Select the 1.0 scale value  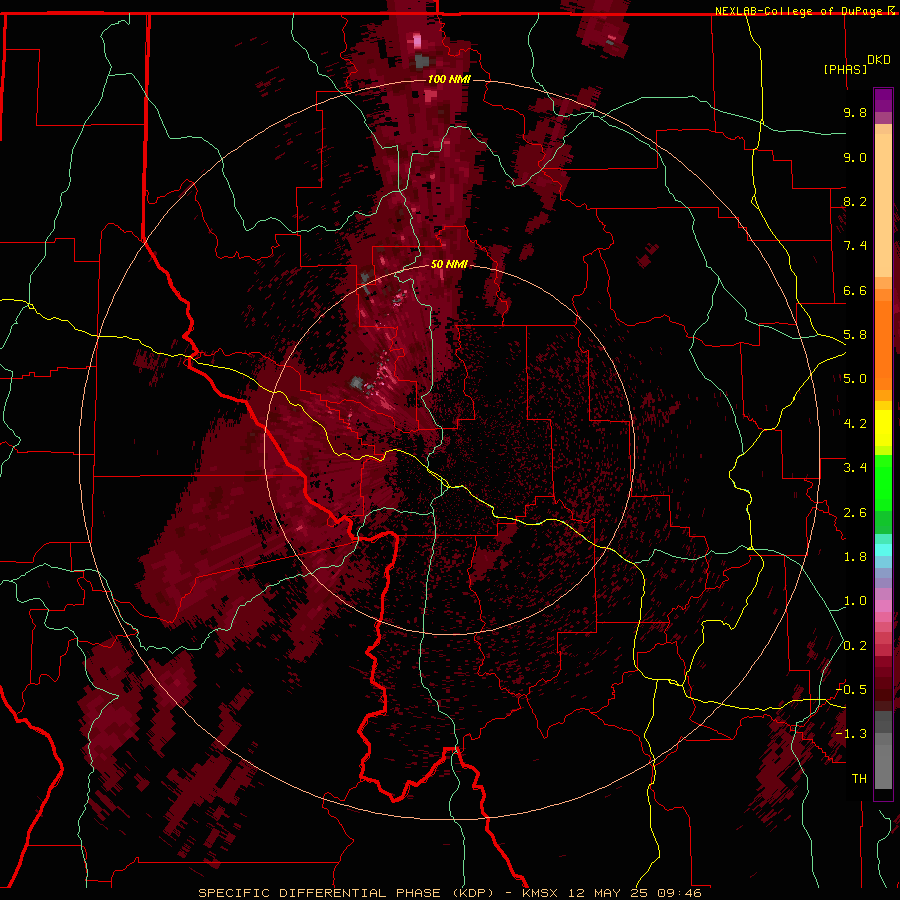click(855, 601)
